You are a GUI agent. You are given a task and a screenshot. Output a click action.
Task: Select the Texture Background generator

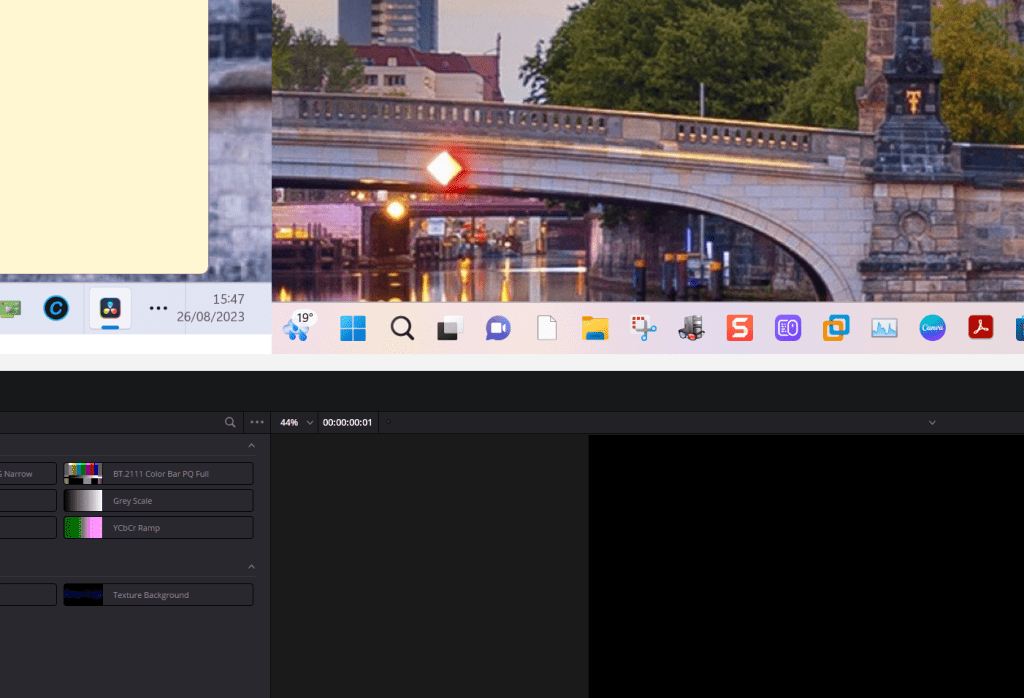158,595
